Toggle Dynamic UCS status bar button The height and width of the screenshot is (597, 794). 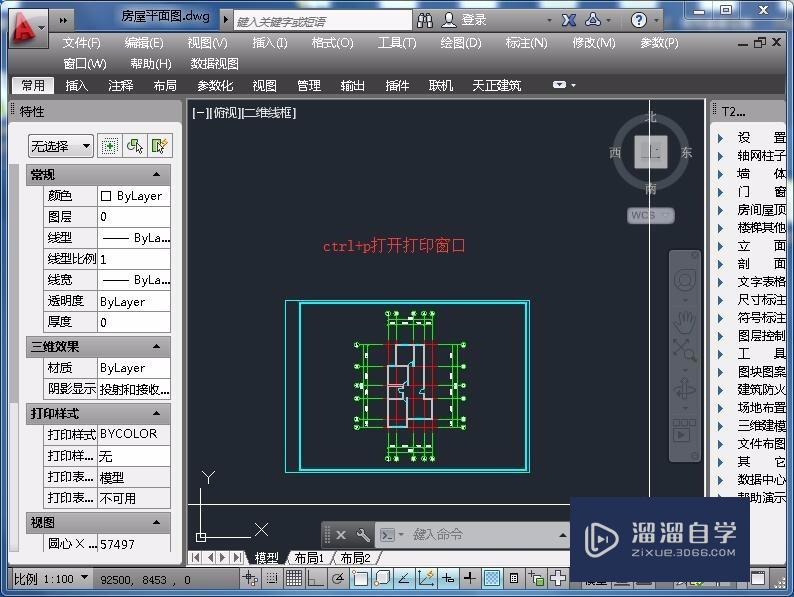click(x=426, y=578)
